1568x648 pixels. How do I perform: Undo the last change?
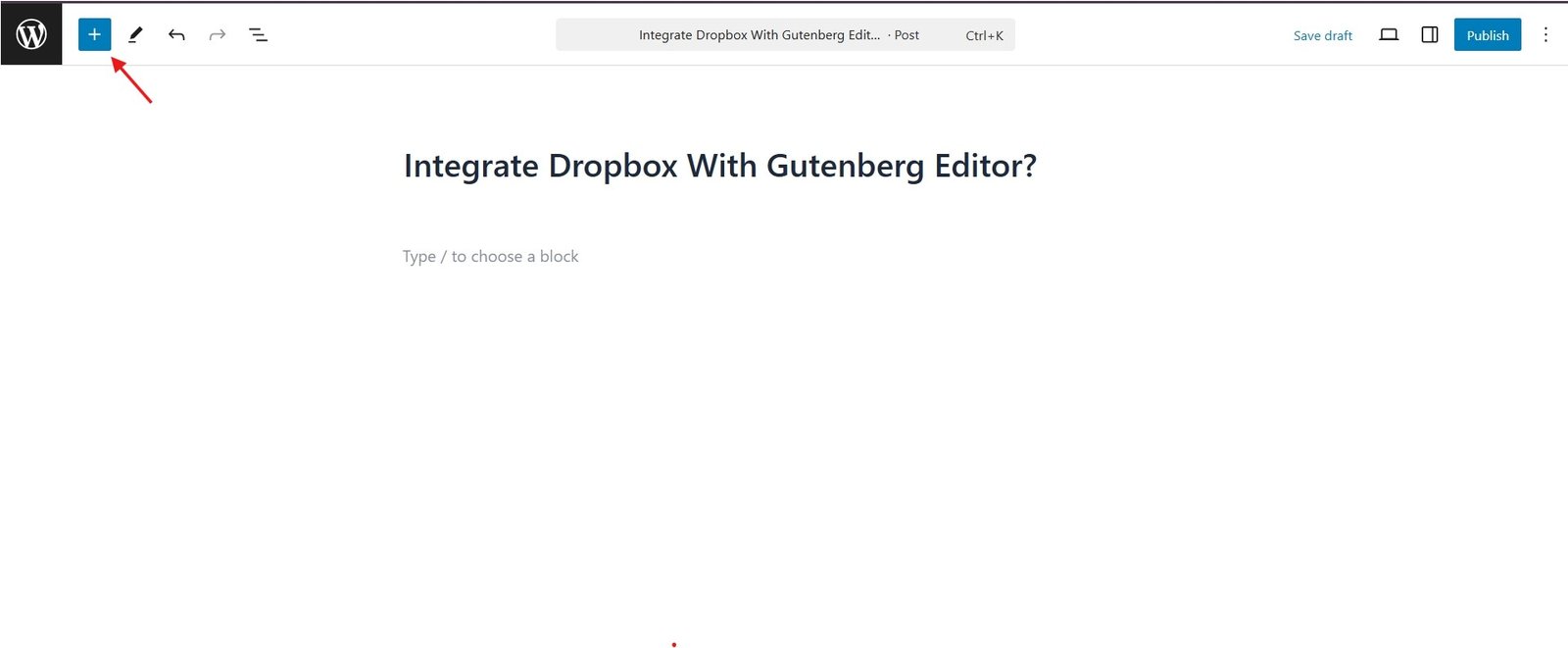176,34
